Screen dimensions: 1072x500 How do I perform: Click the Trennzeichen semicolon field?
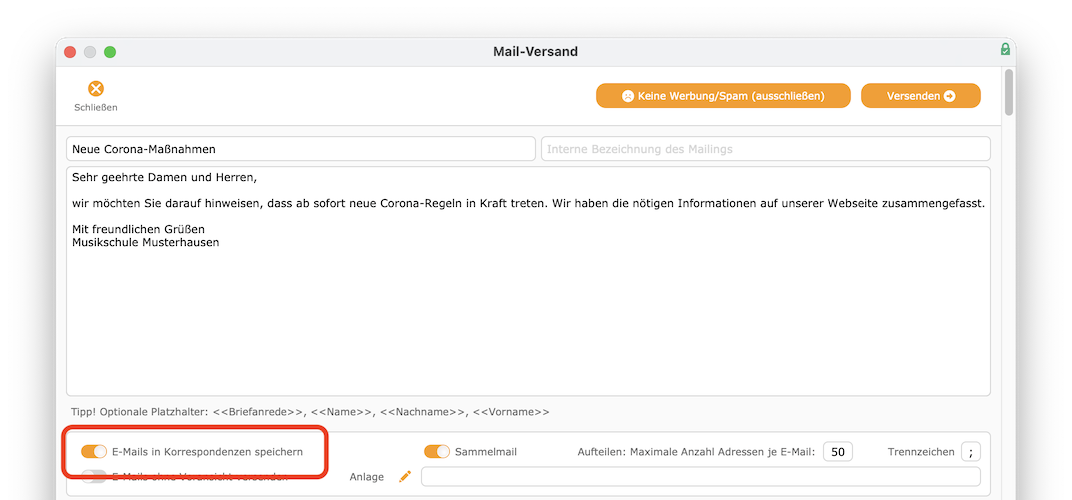[971, 451]
